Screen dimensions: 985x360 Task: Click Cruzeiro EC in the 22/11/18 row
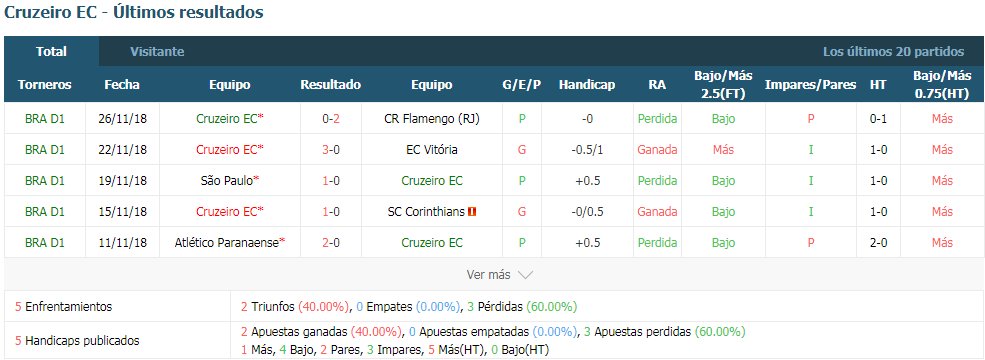pos(226,150)
